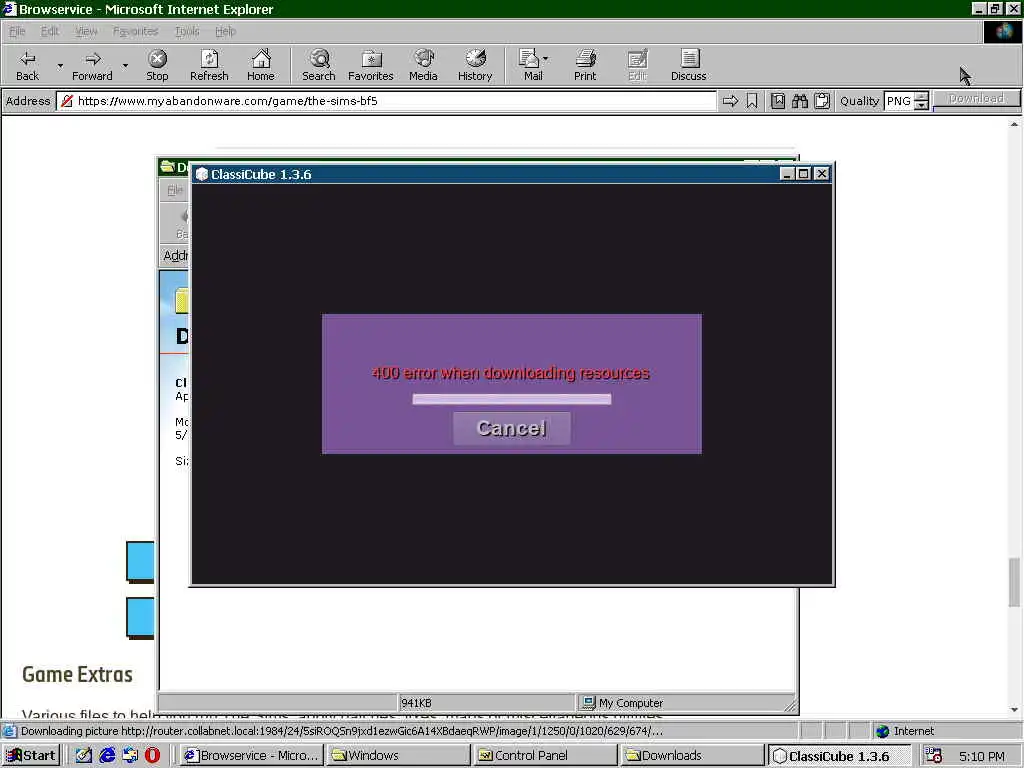Increase Quality with spinner up arrow
Image resolution: width=1024 pixels, height=768 pixels.
click(x=921, y=97)
